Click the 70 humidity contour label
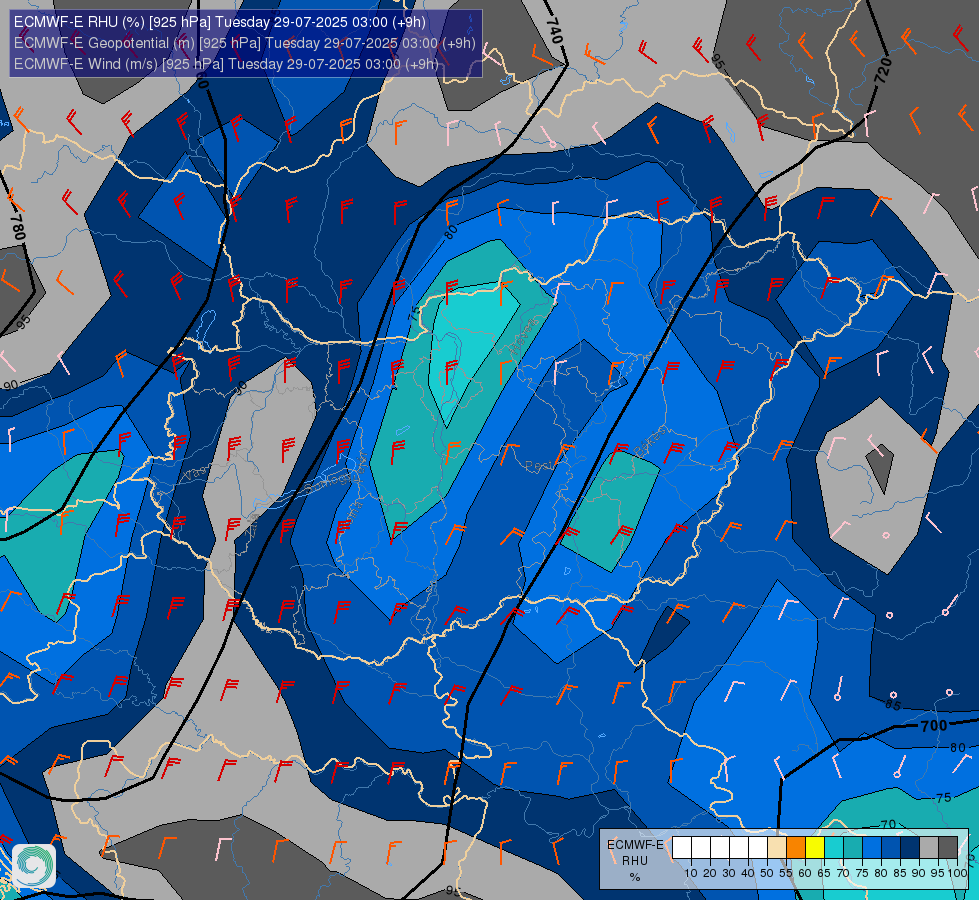Image resolution: width=979 pixels, height=900 pixels. pyautogui.click(x=888, y=824)
